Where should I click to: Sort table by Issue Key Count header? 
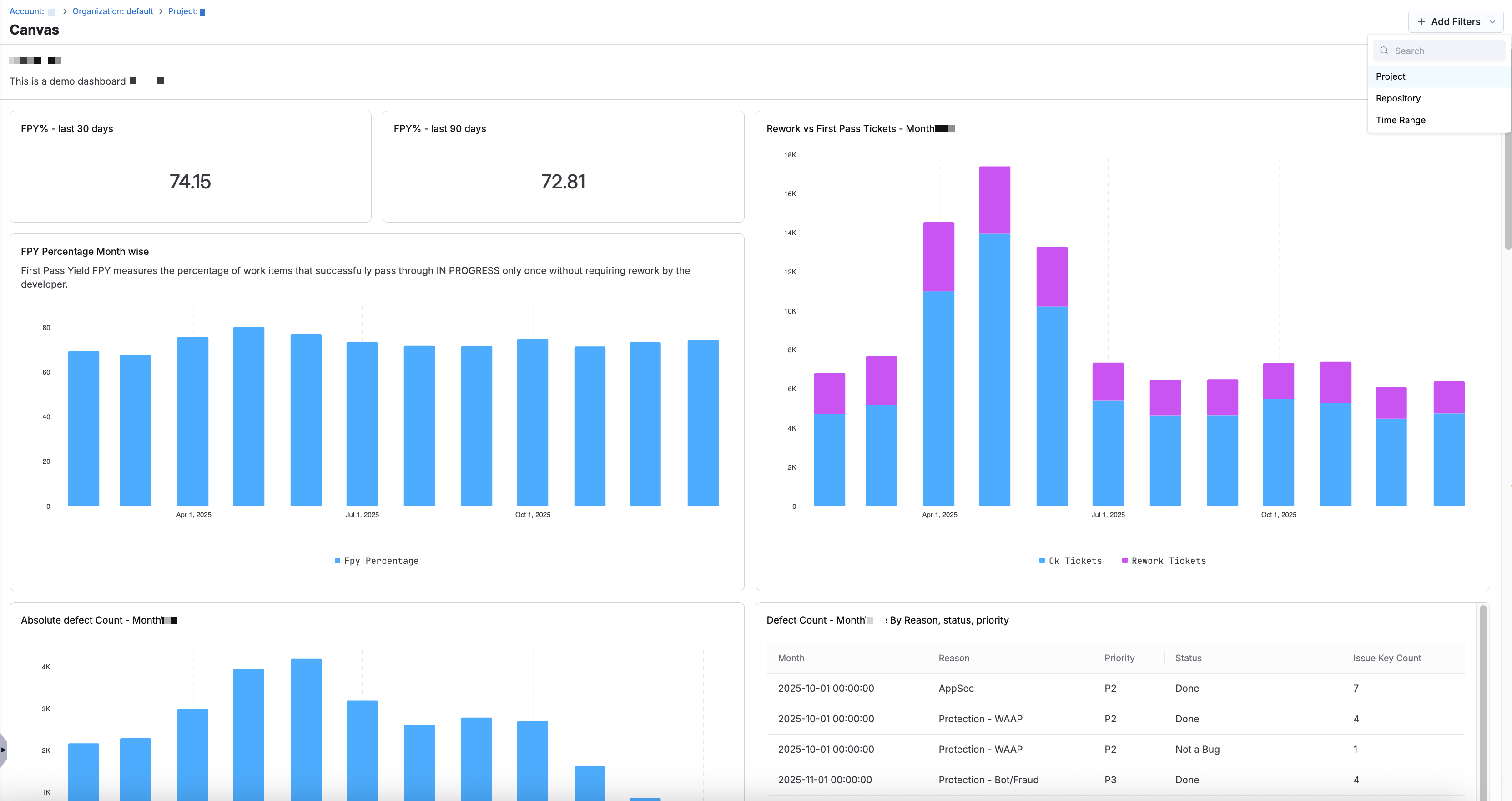[x=1386, y=658]
